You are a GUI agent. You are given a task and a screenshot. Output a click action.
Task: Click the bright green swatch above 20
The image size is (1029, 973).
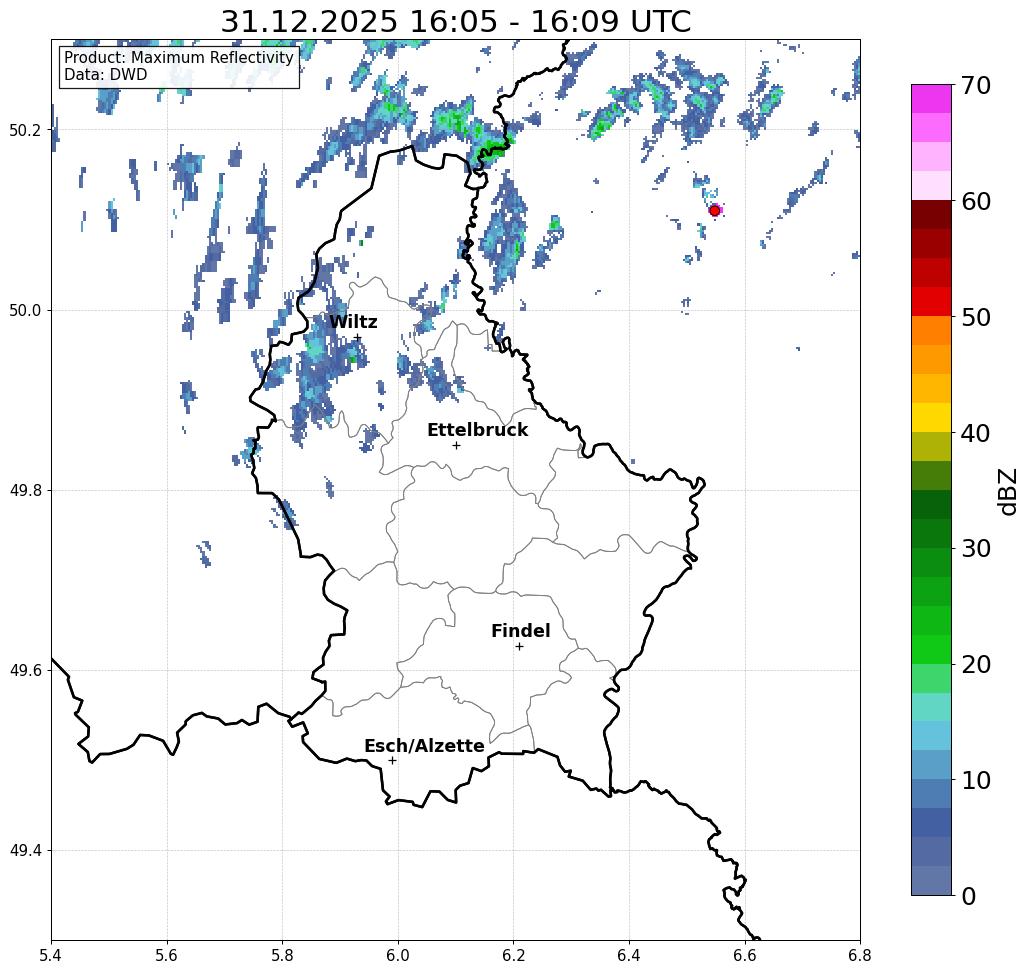click(931, 649)
